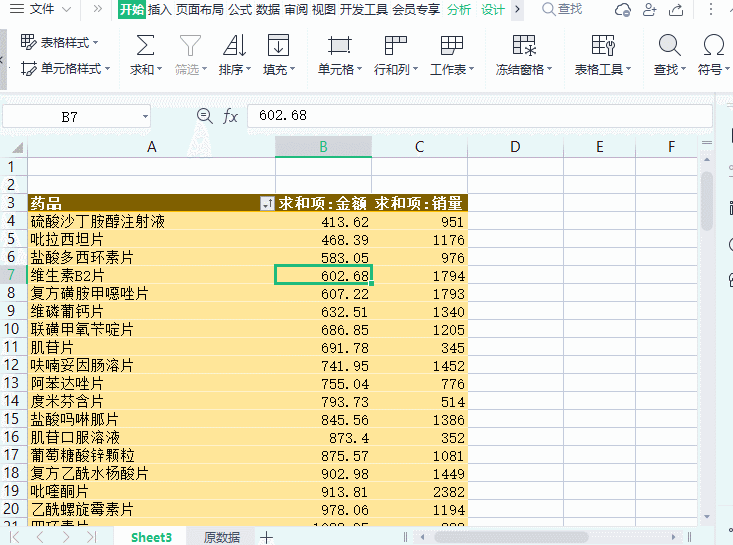
Task: Select column C header
Action: [419, 147]
